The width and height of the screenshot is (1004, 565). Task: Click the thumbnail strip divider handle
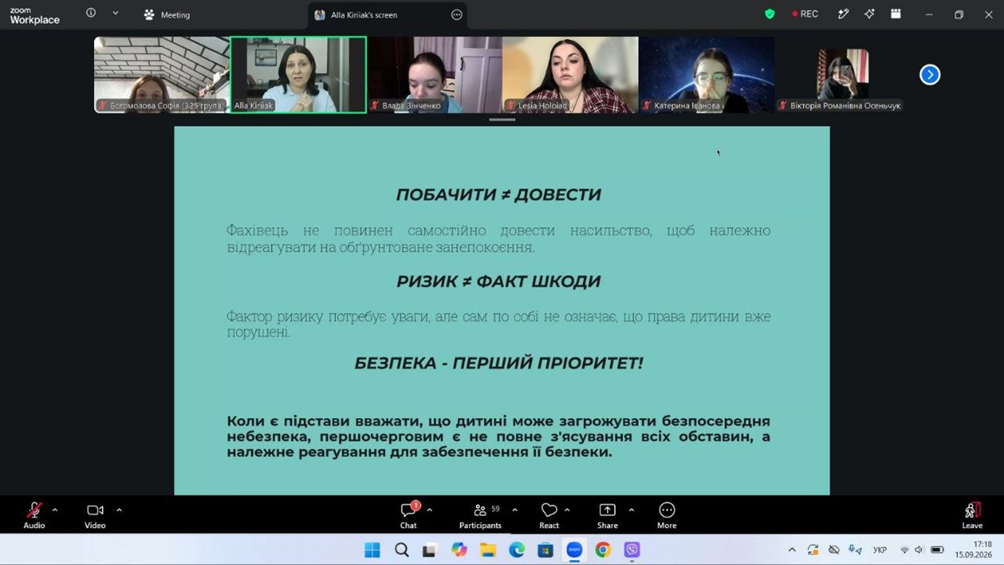[502, 120]
